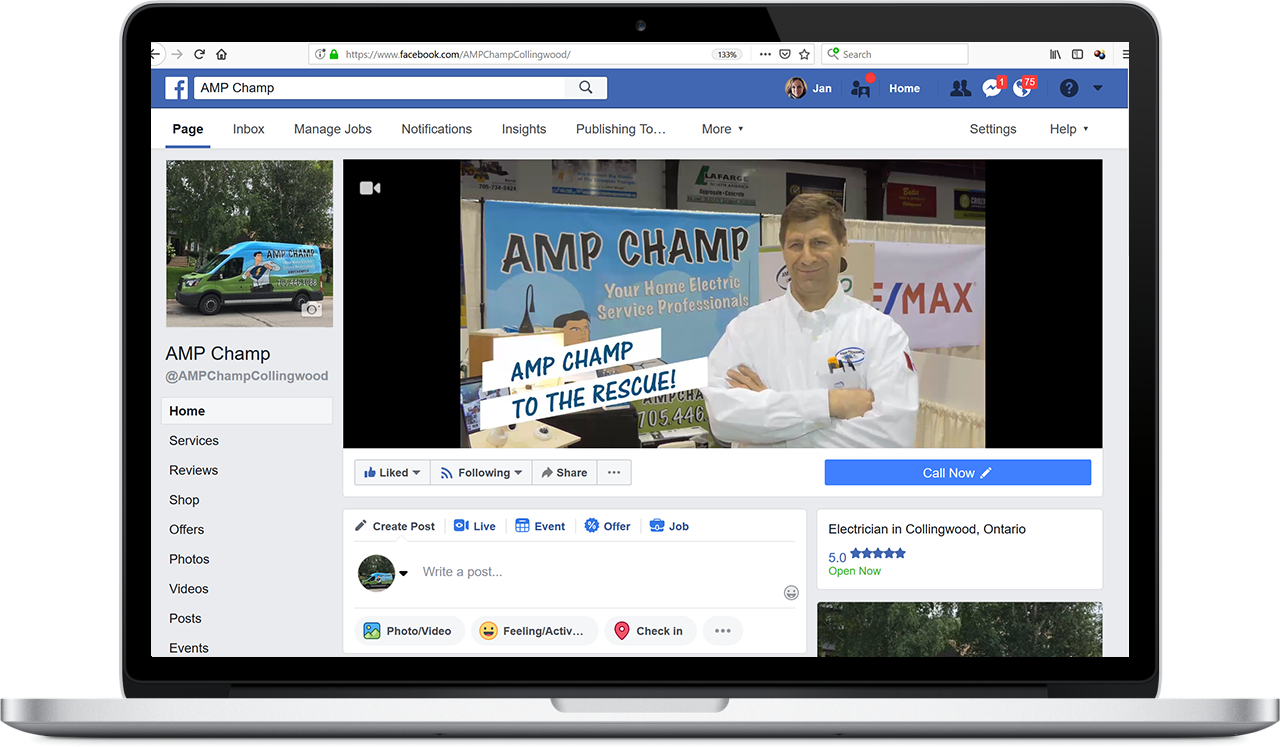Open Jan's profile picture

point(796,88)
